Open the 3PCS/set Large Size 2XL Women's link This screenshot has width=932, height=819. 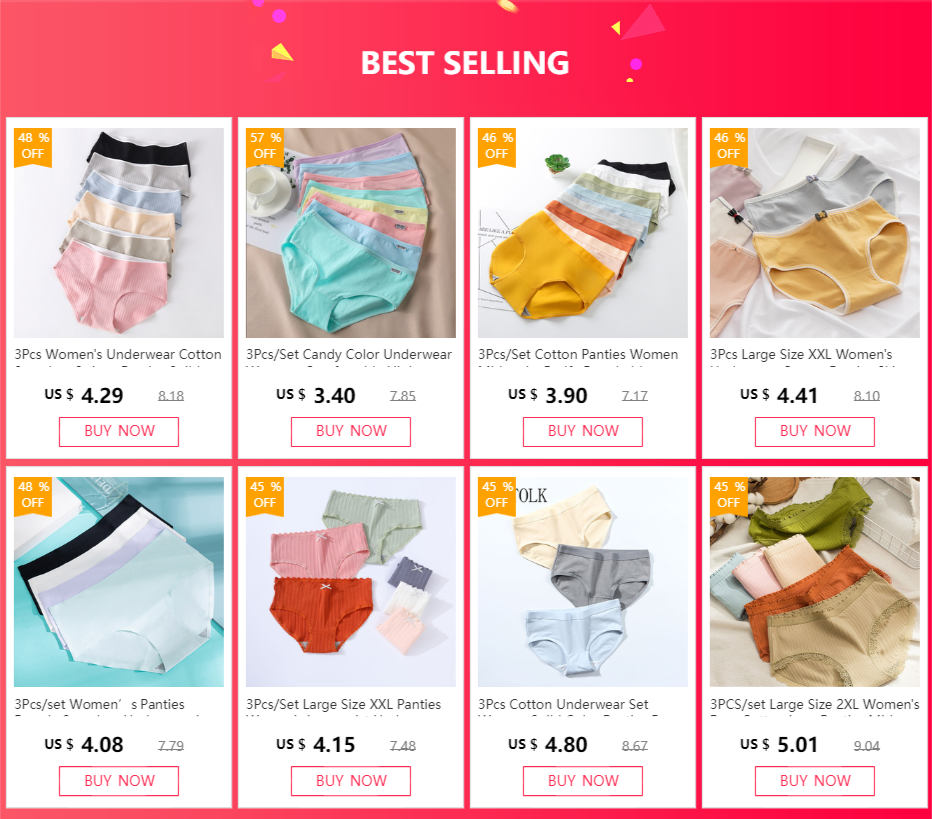coord(814,704)
